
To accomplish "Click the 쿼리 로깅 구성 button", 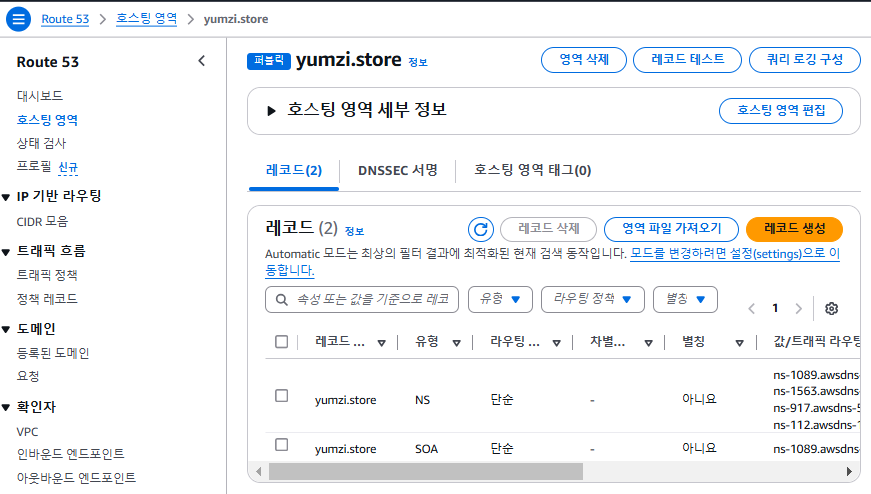I will (804, 59).
